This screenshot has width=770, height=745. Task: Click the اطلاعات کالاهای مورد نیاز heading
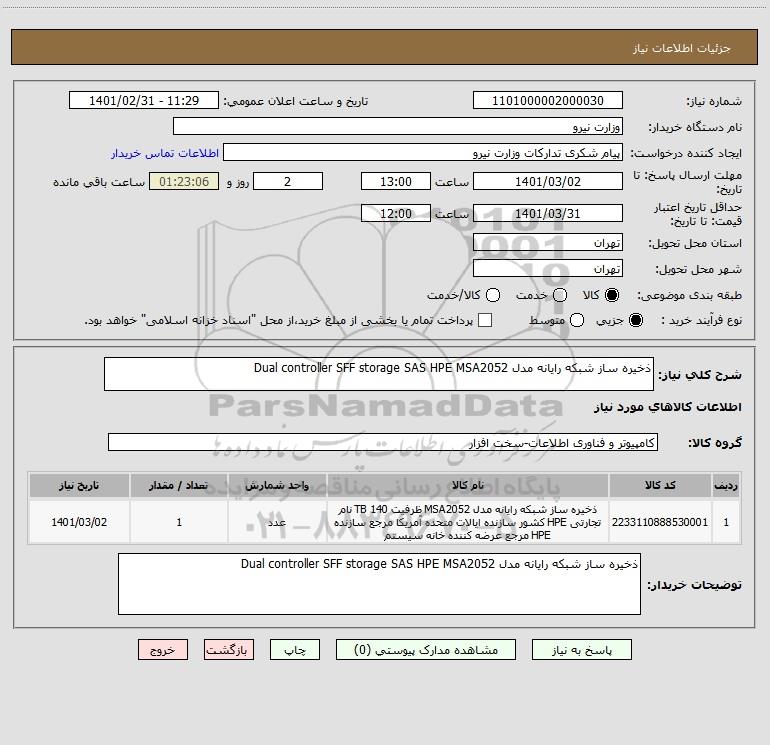pyautogui.click(x=667, y=407)
